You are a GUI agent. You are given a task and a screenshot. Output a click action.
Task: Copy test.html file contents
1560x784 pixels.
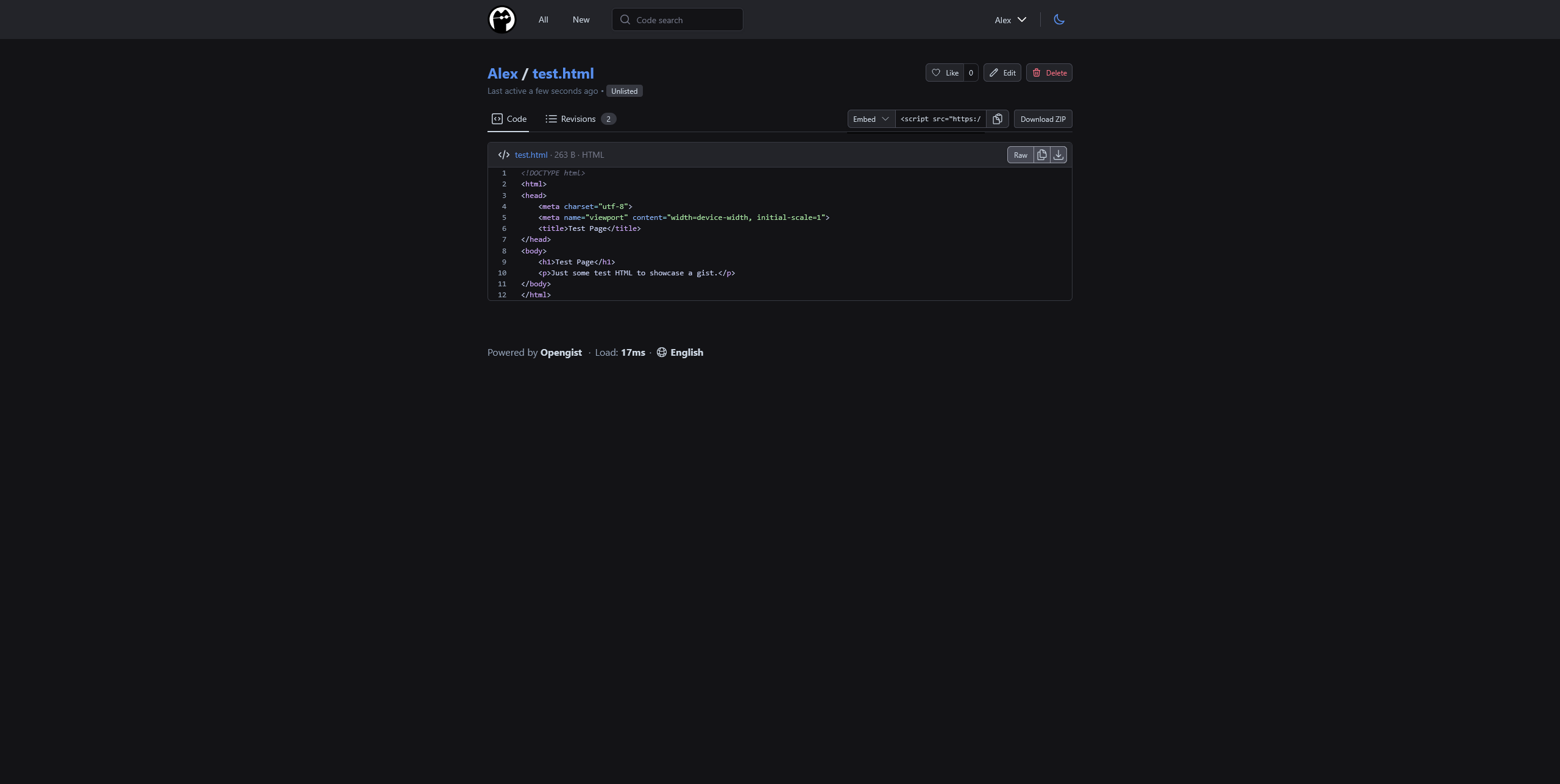[x=1042, y=155]
